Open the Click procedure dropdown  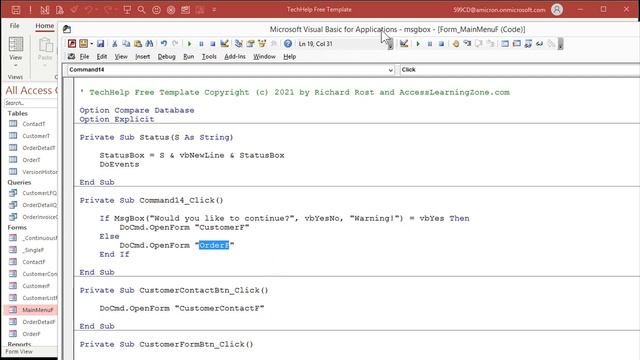(x=519, y=70)
